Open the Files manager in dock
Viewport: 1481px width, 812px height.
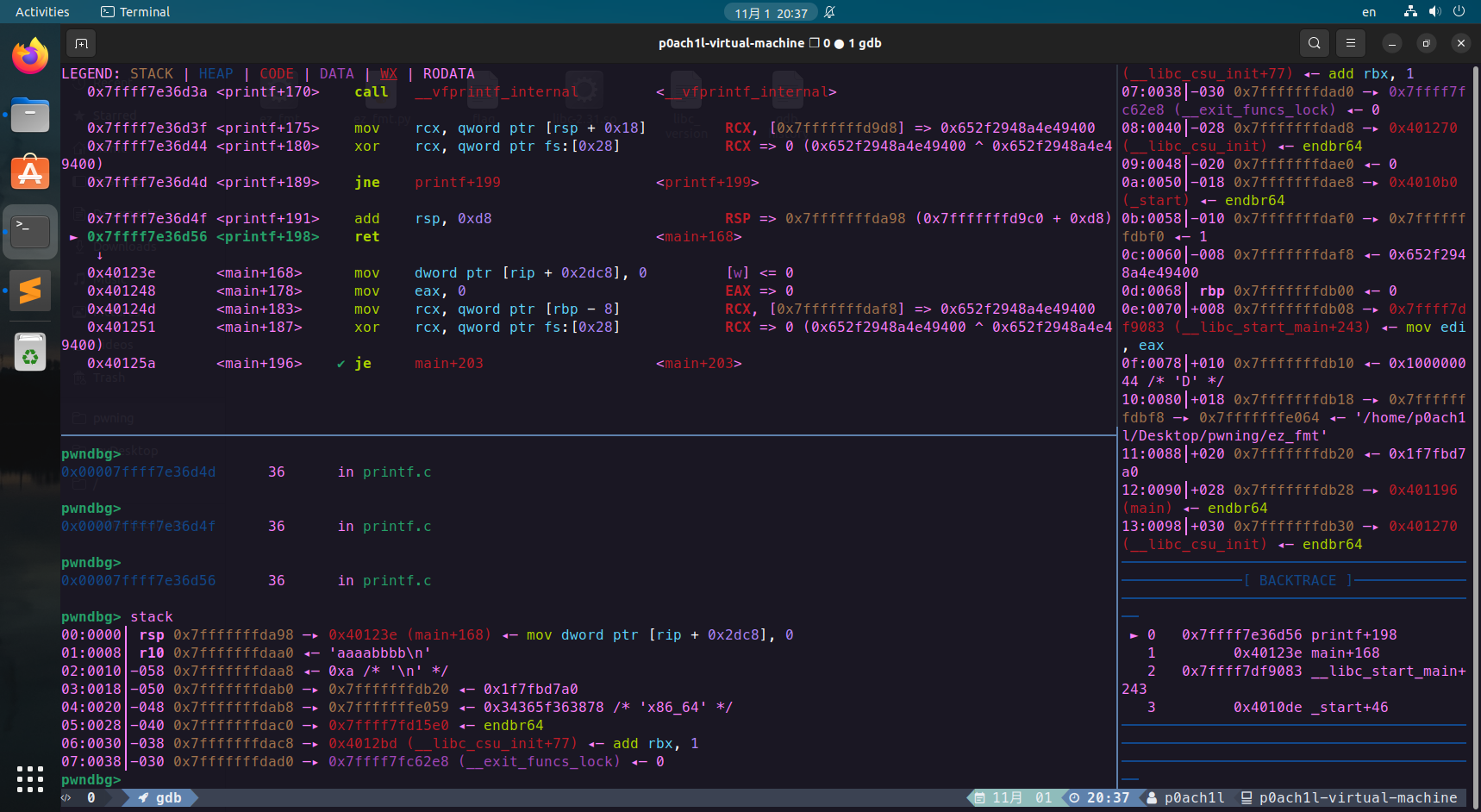(30, 115)
